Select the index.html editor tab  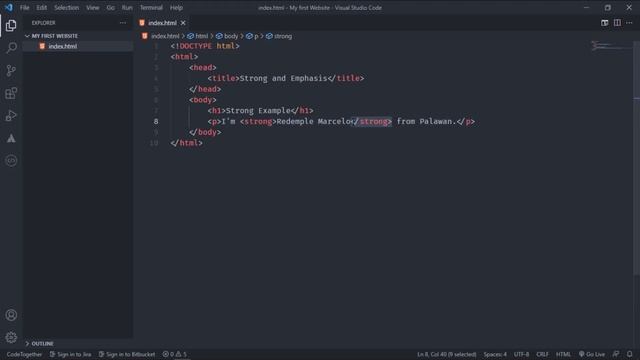pos(162,23)
